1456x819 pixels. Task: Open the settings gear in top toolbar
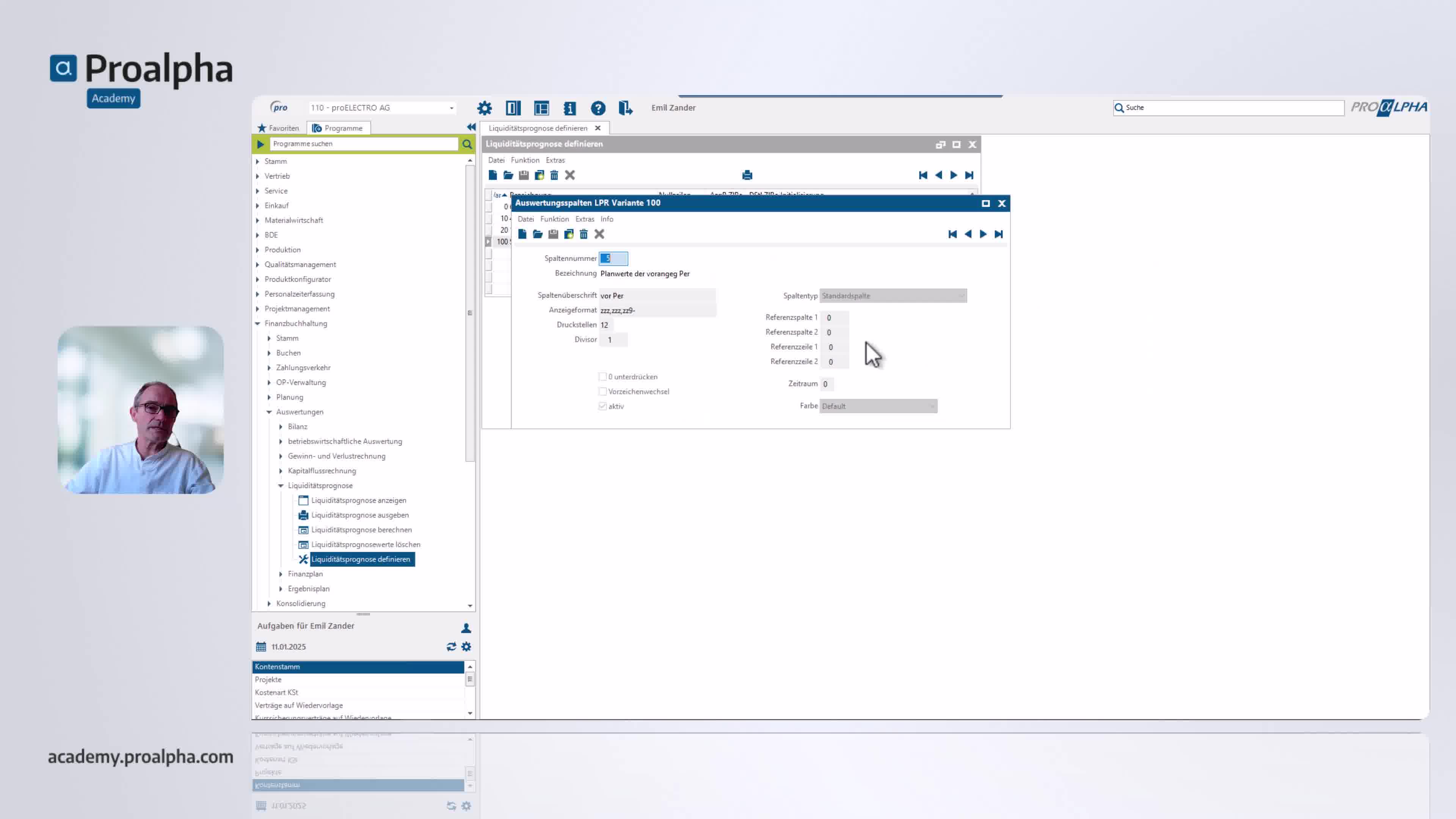(485, 108)
